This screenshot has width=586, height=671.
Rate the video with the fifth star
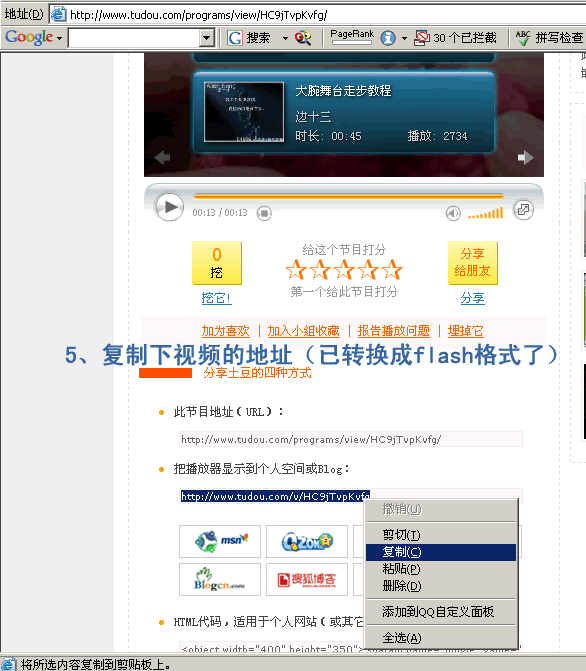click(392, 270)
